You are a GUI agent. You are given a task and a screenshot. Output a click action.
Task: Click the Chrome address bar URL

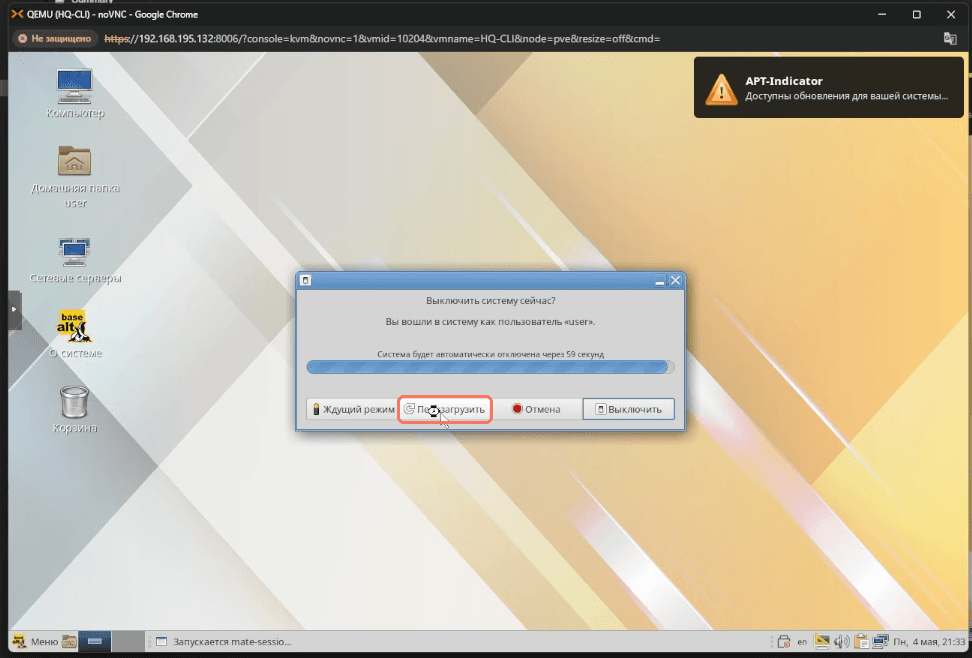382,38
